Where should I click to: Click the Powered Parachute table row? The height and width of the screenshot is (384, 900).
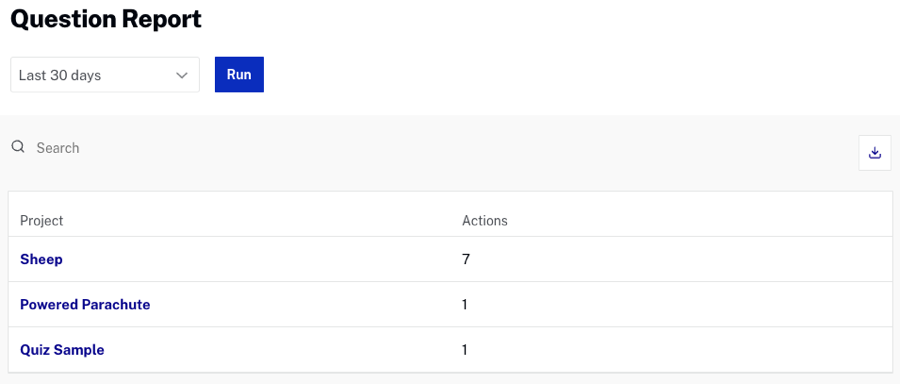coord(451,304)
